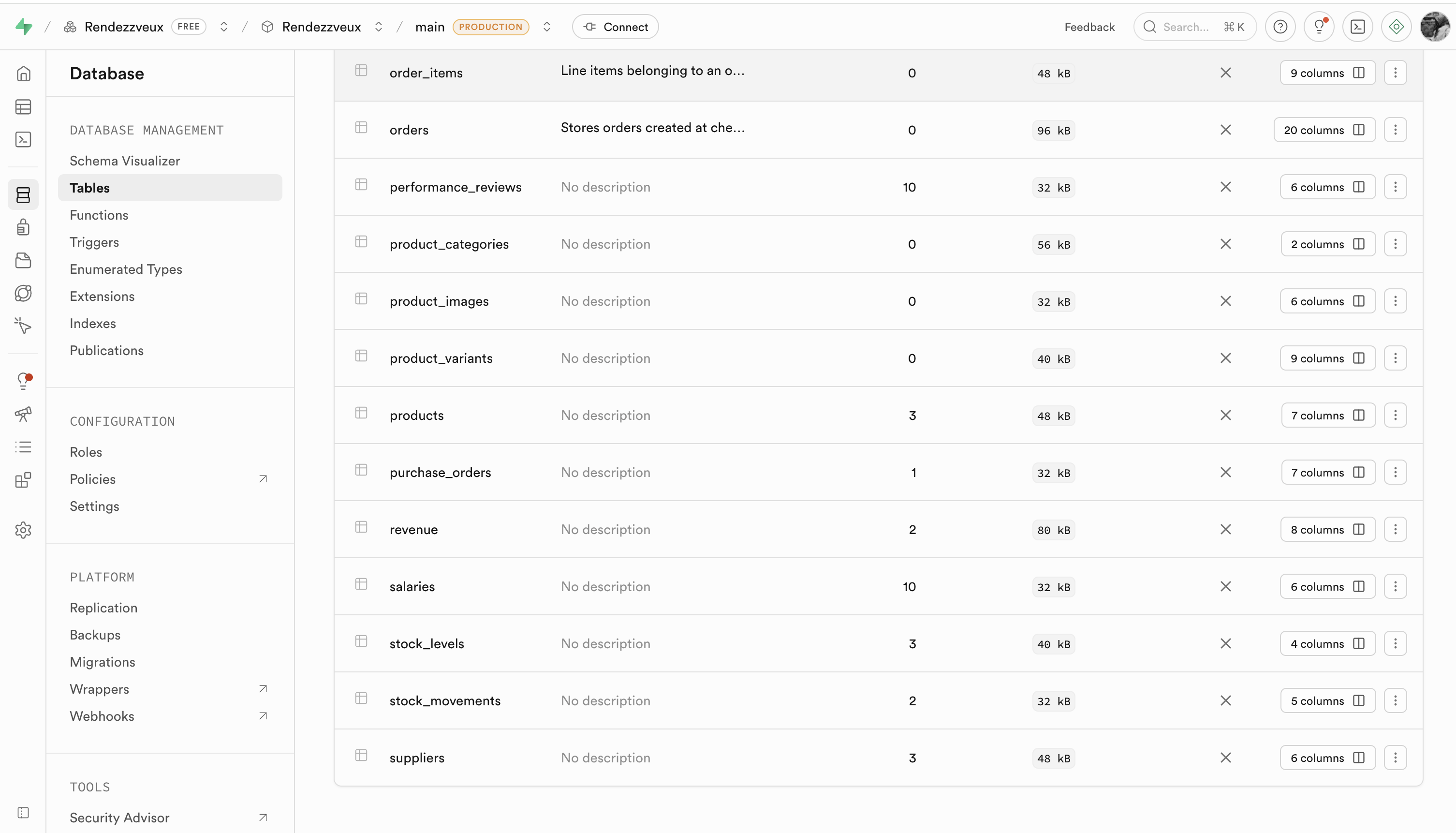Open the Table Editor from the sidebar

pyautogui.click(x=23, y=107)
